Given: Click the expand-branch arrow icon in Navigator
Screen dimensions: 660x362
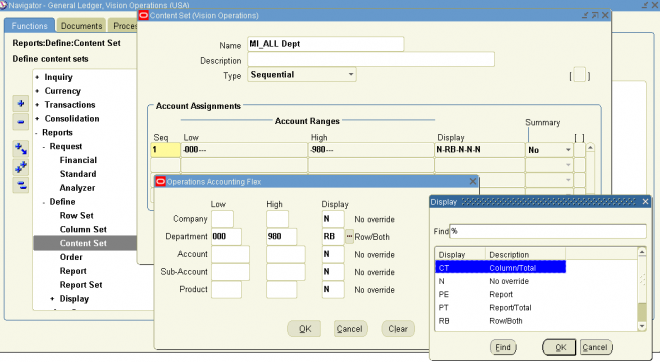Looking at the screenshot, I should (x=21, y=149).
